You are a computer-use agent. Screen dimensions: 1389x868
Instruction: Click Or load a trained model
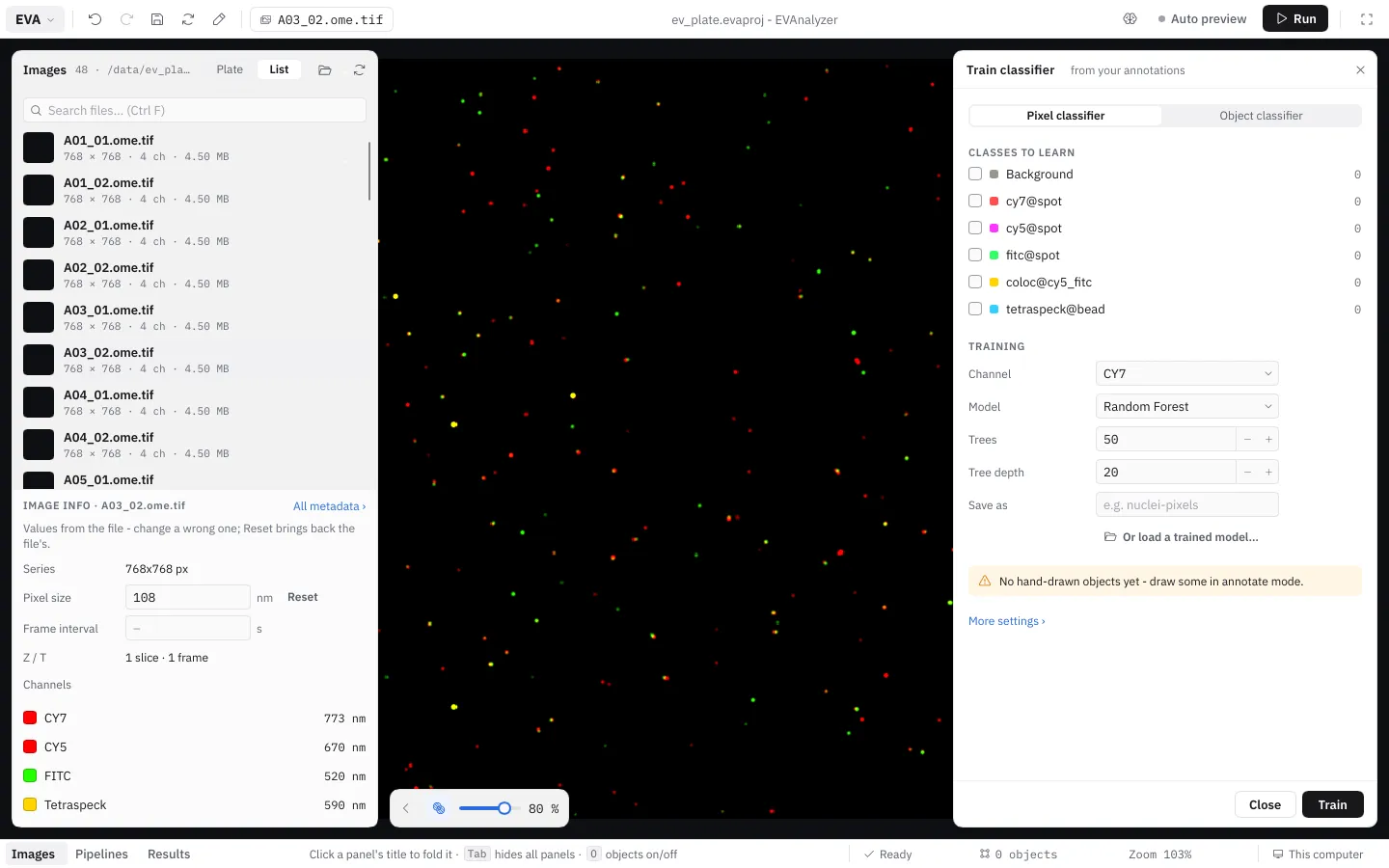(x=1182, y=537)
